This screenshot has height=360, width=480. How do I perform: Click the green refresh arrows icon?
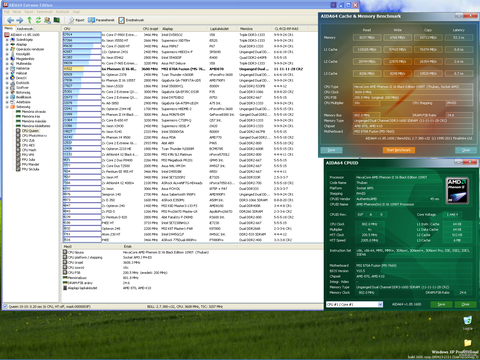pyautogui.click(x=38, y=20)
